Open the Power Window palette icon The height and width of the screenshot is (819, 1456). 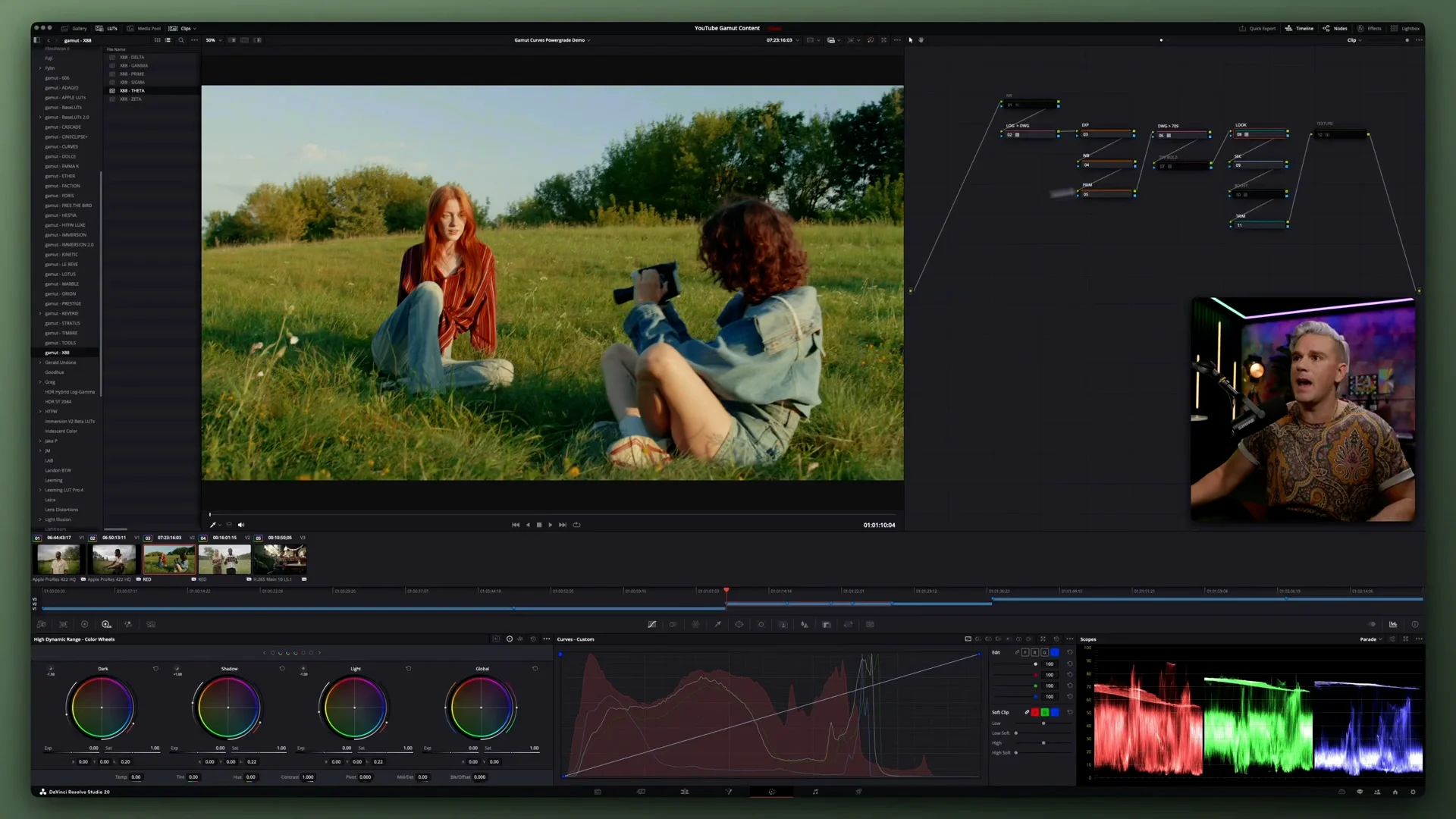(x=739, y=624)
